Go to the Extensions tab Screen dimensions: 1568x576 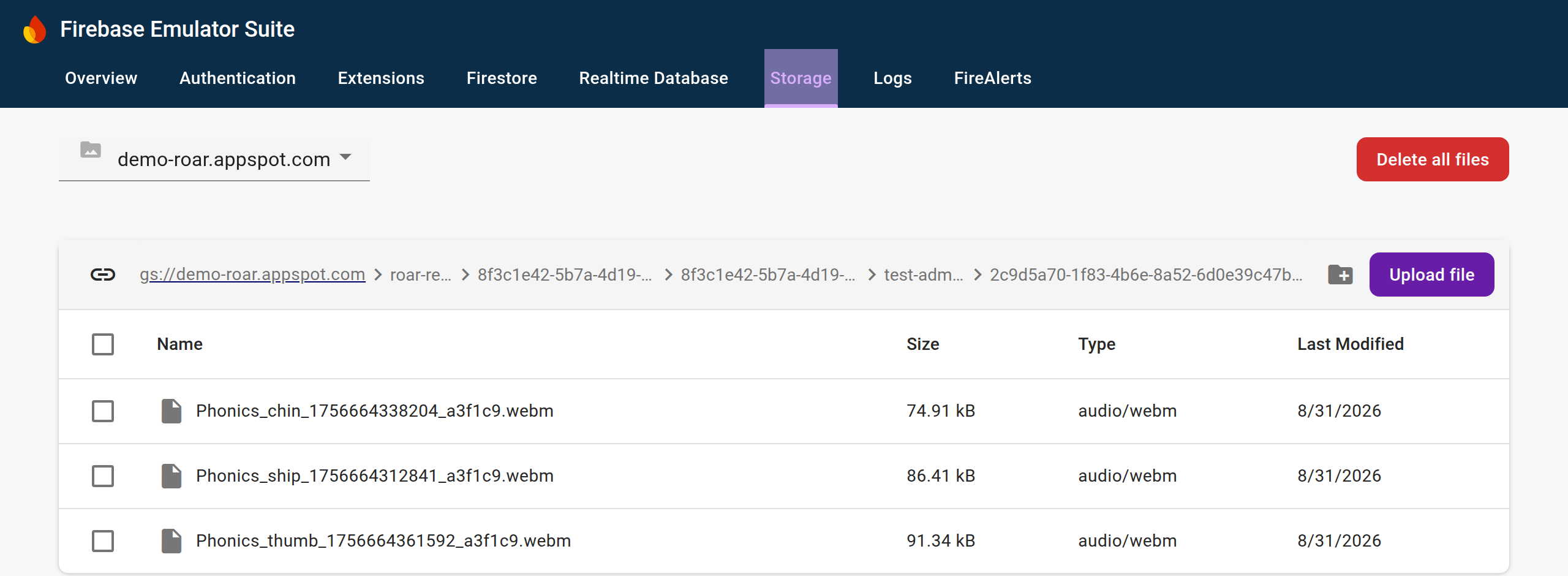pyautogui.click(x=381, y=78)
